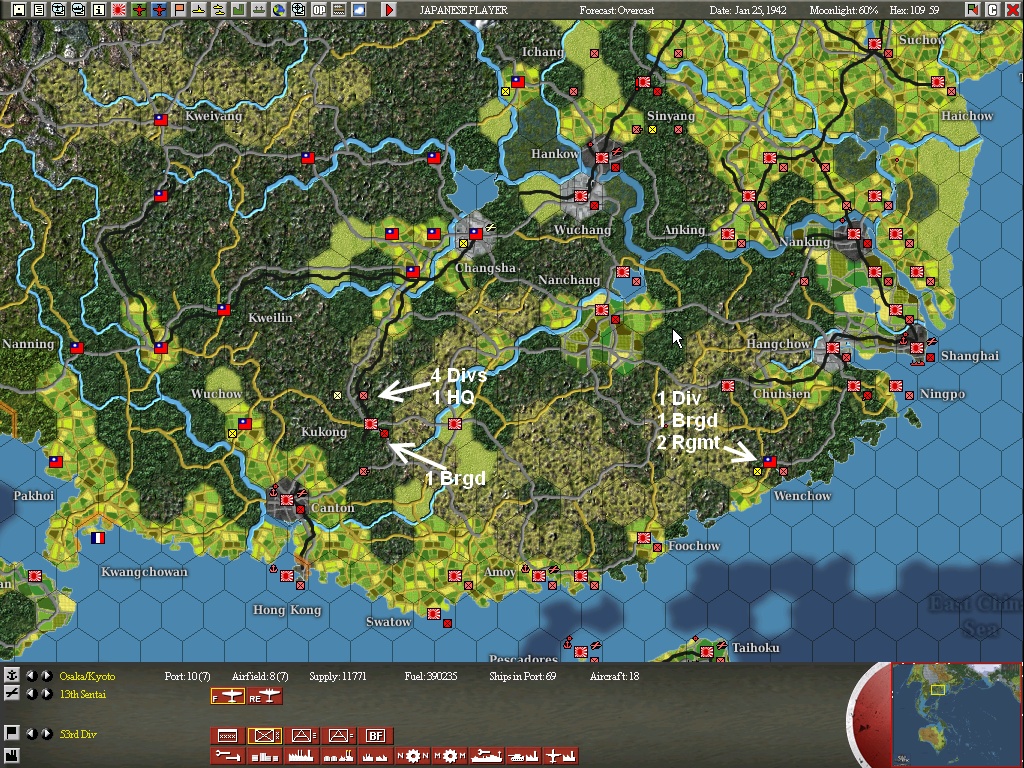
Task: Click the crosshair target toolbar icon
Action: pyautogui.click(x=298, y=10)
